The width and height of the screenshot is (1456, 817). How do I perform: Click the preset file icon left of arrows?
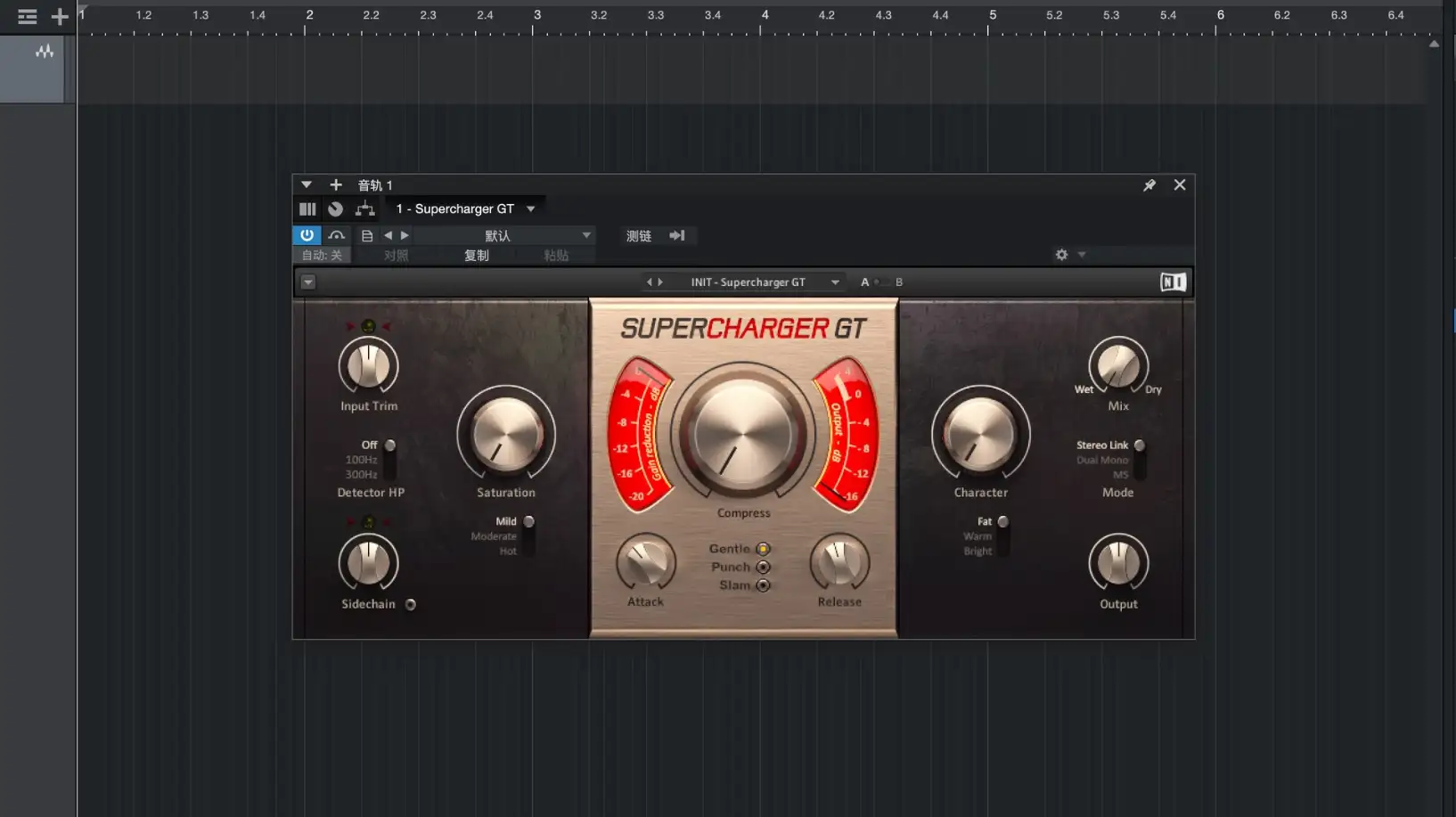click(367, 235)
